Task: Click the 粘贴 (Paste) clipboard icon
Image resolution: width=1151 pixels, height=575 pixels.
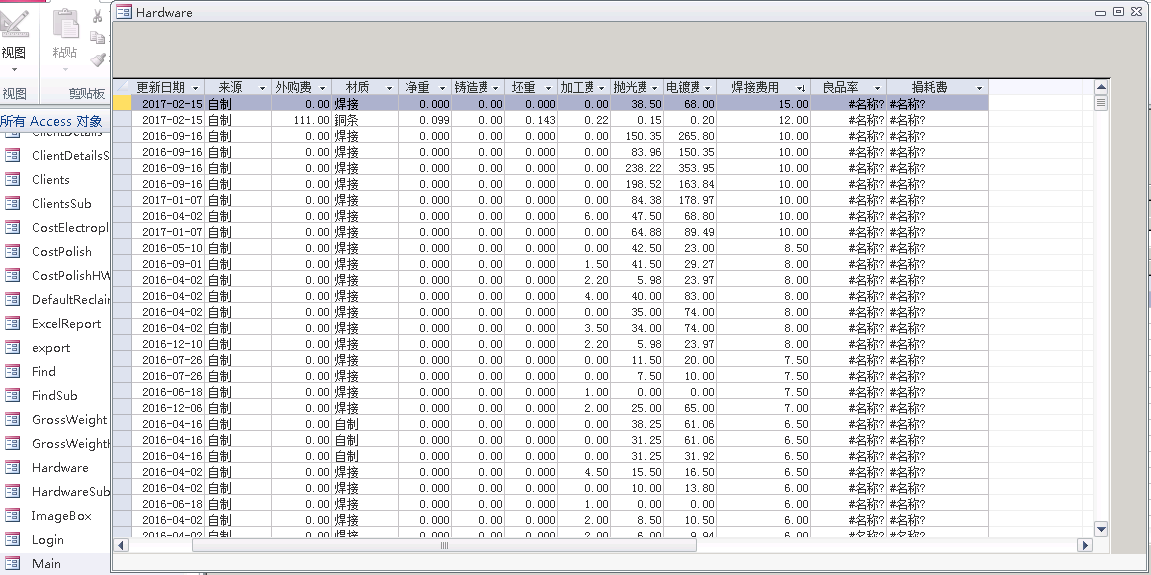Action: click(65, 26)
